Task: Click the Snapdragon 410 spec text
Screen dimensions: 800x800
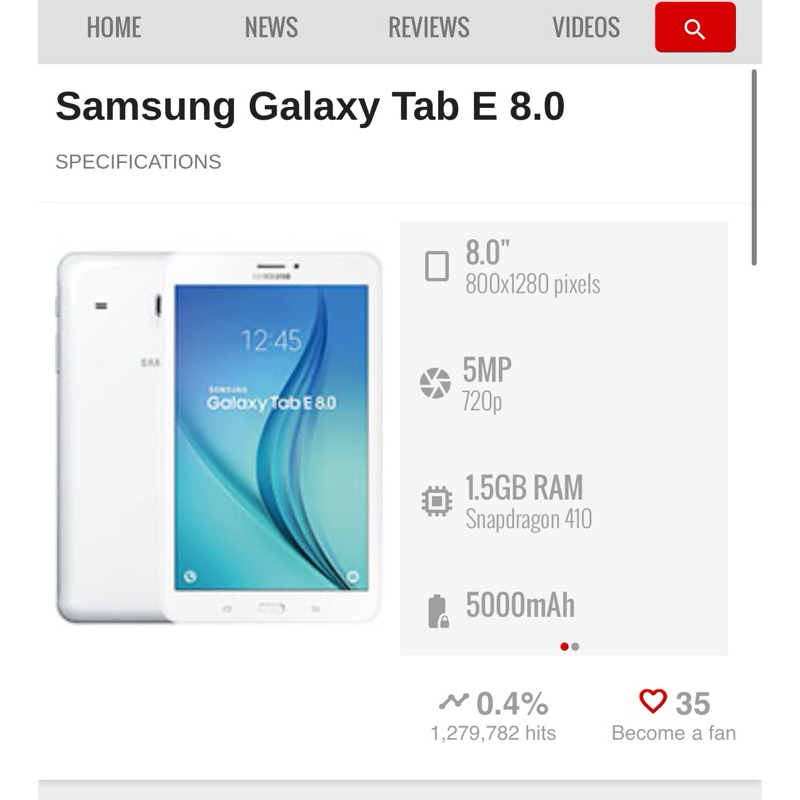Action: coord(529,519)
